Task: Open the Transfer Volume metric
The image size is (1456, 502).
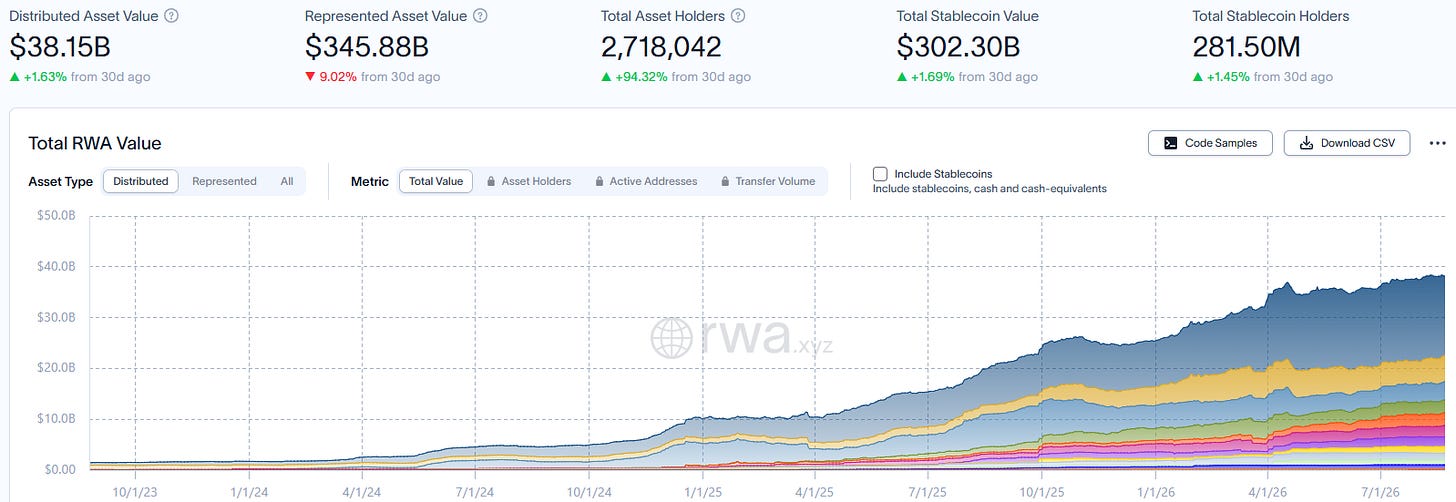Action: click(x=767, y=181)
